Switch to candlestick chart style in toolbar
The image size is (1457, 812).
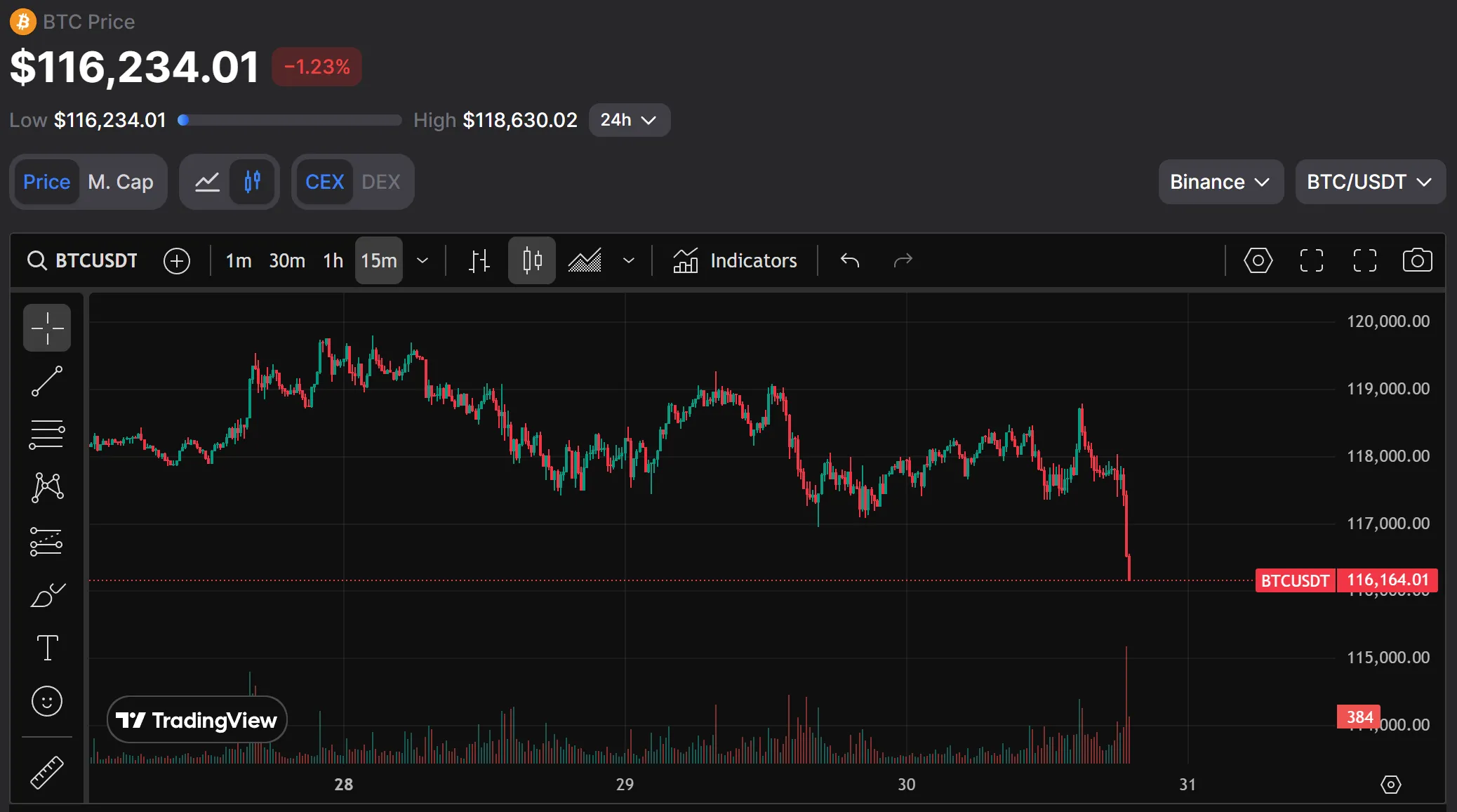pyautogui.click(x=532, y=260)
